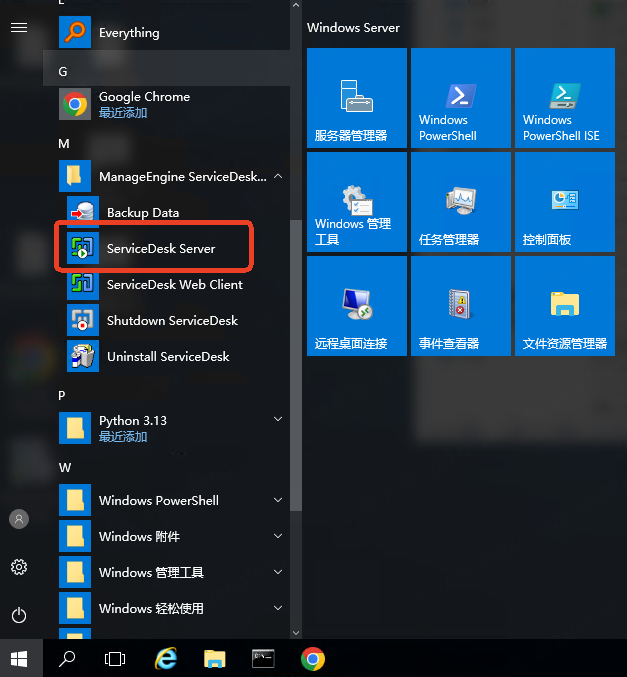Select the Windows Server group title

click(353, 28)
